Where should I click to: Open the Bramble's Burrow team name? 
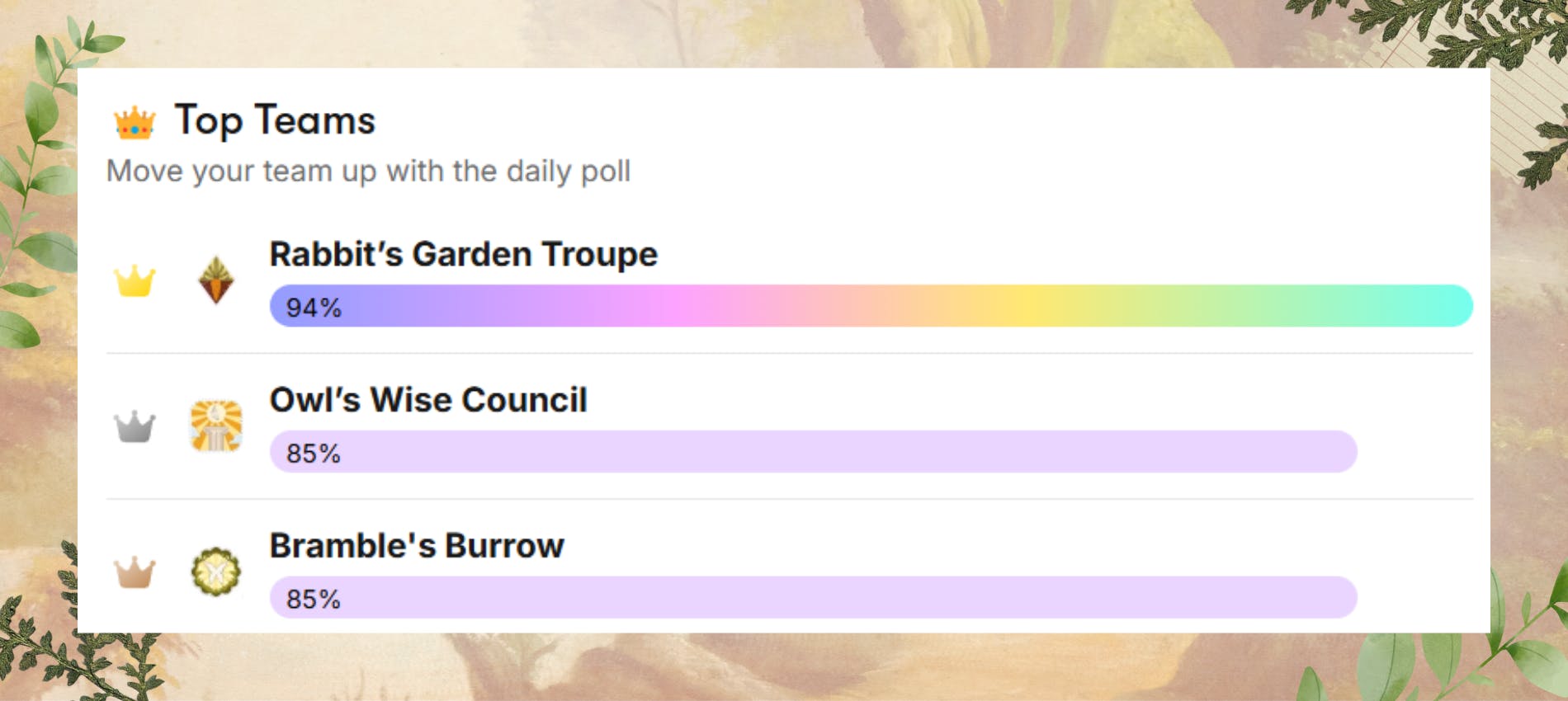pos(417,546)
